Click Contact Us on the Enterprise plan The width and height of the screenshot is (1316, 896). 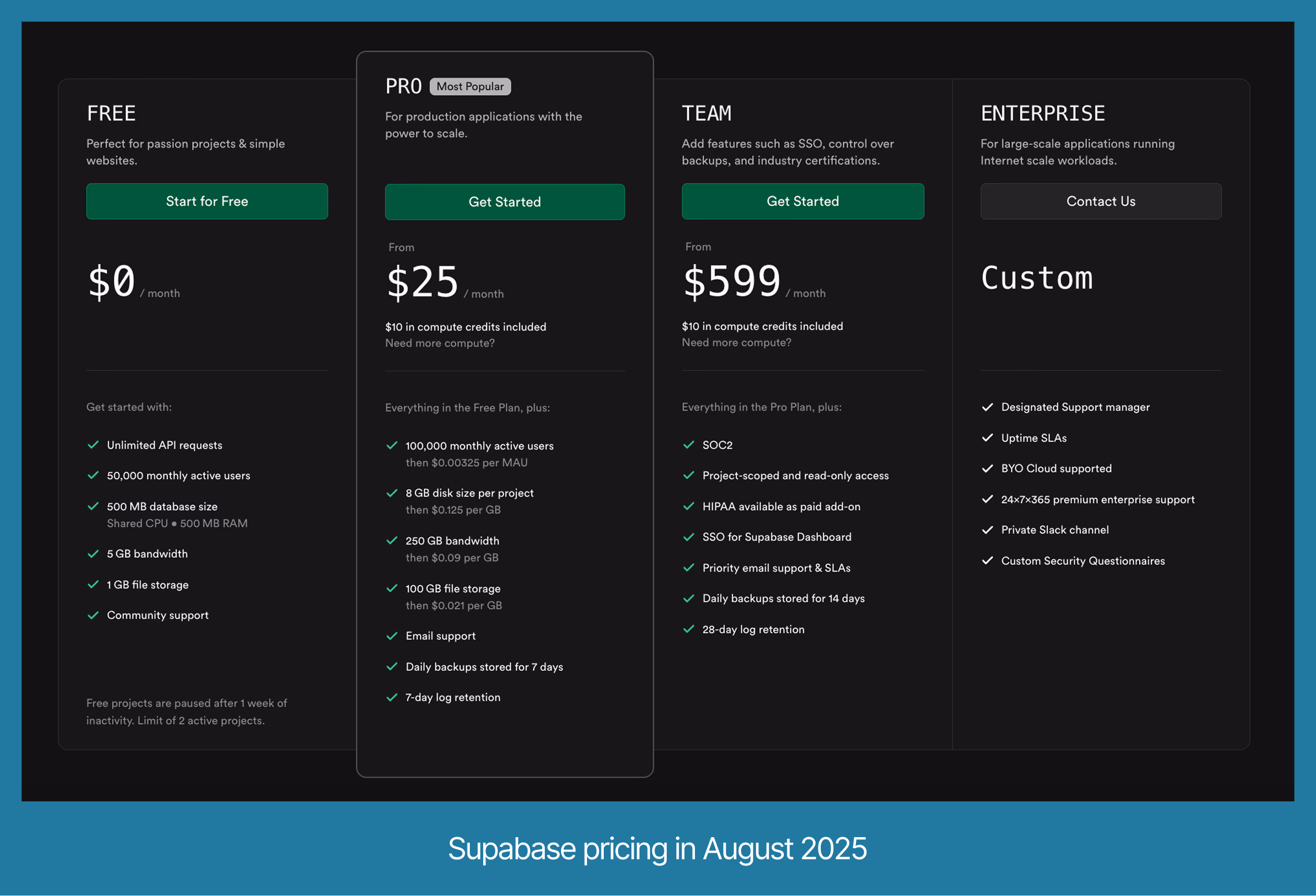(x=1100, y=201)
